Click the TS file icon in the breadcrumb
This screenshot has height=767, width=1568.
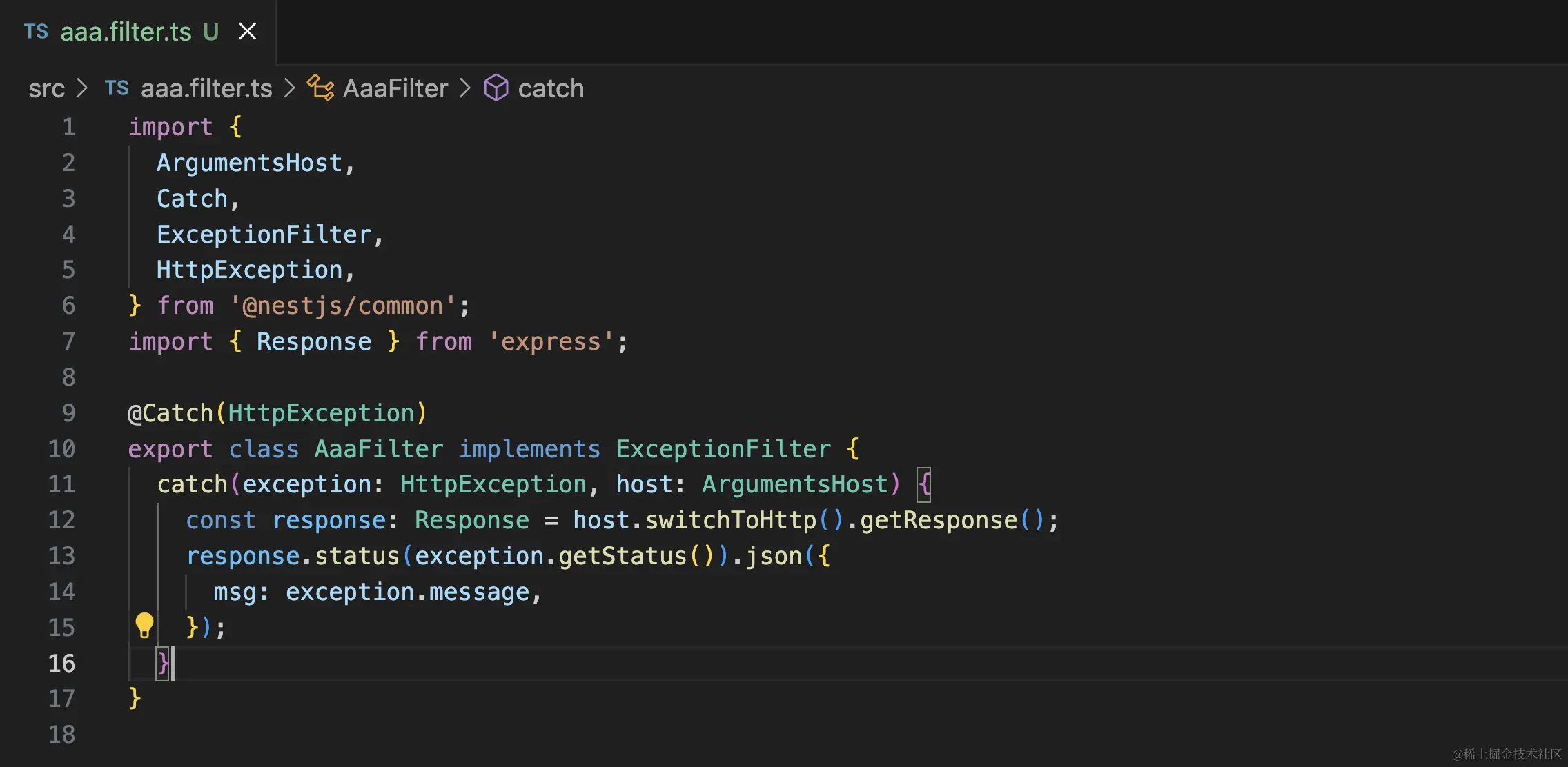click(117, 88)
